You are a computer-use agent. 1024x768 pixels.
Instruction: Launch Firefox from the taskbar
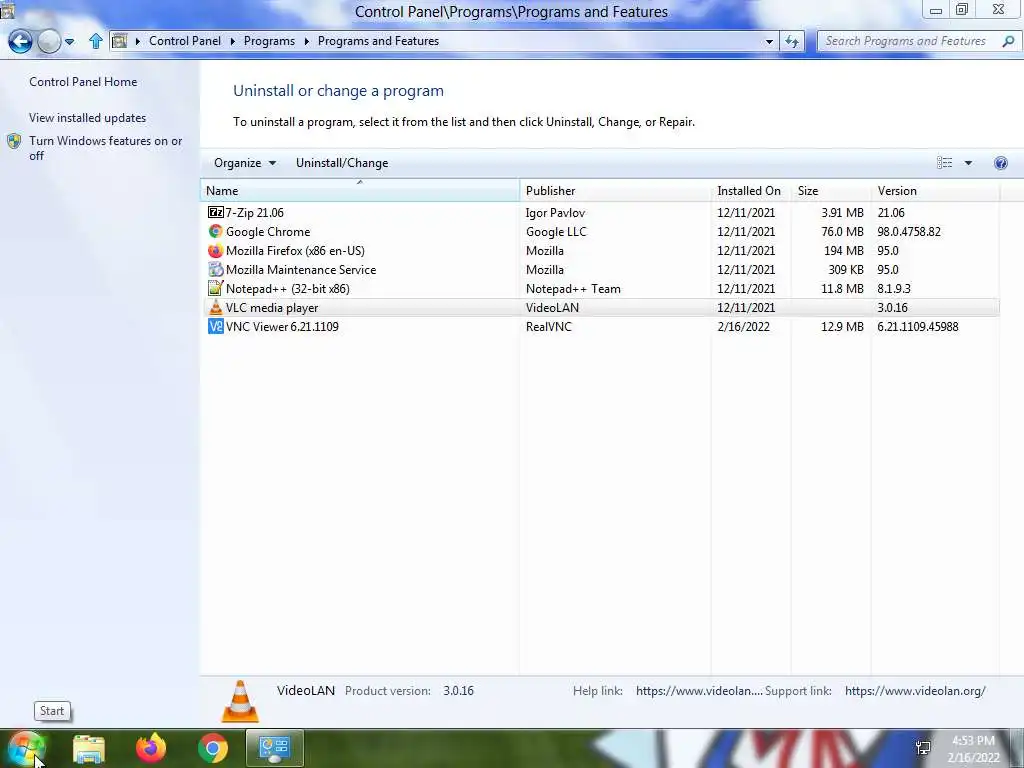point(151,748)
